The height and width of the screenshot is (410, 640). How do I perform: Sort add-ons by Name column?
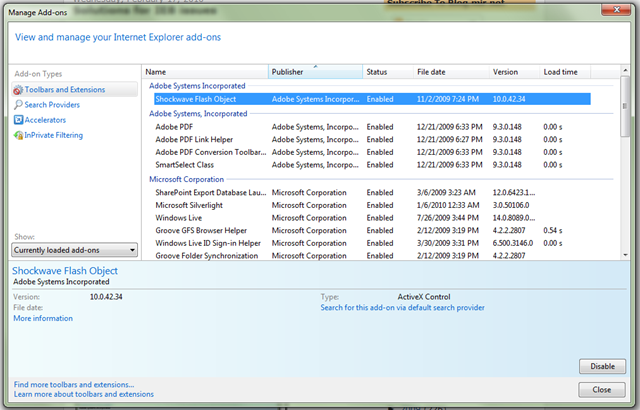tap(205, 72)
